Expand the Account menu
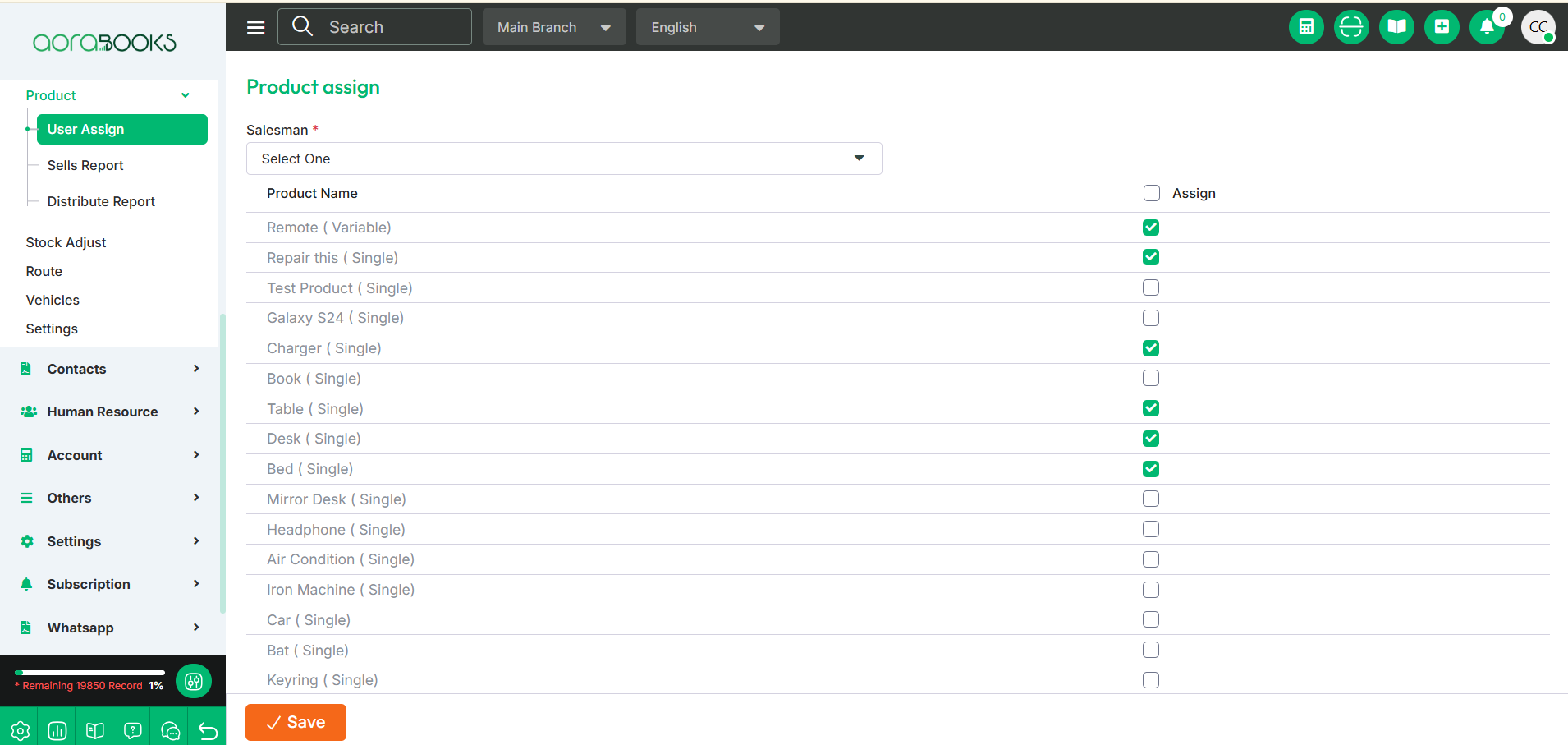 (109, 455)
